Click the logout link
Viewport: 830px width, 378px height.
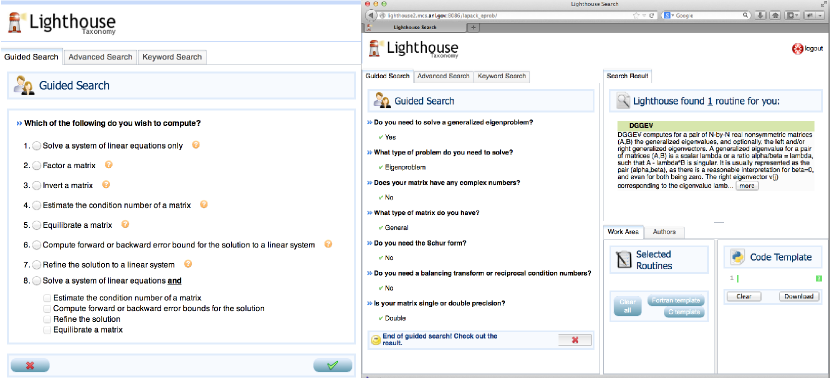point(813,49)
